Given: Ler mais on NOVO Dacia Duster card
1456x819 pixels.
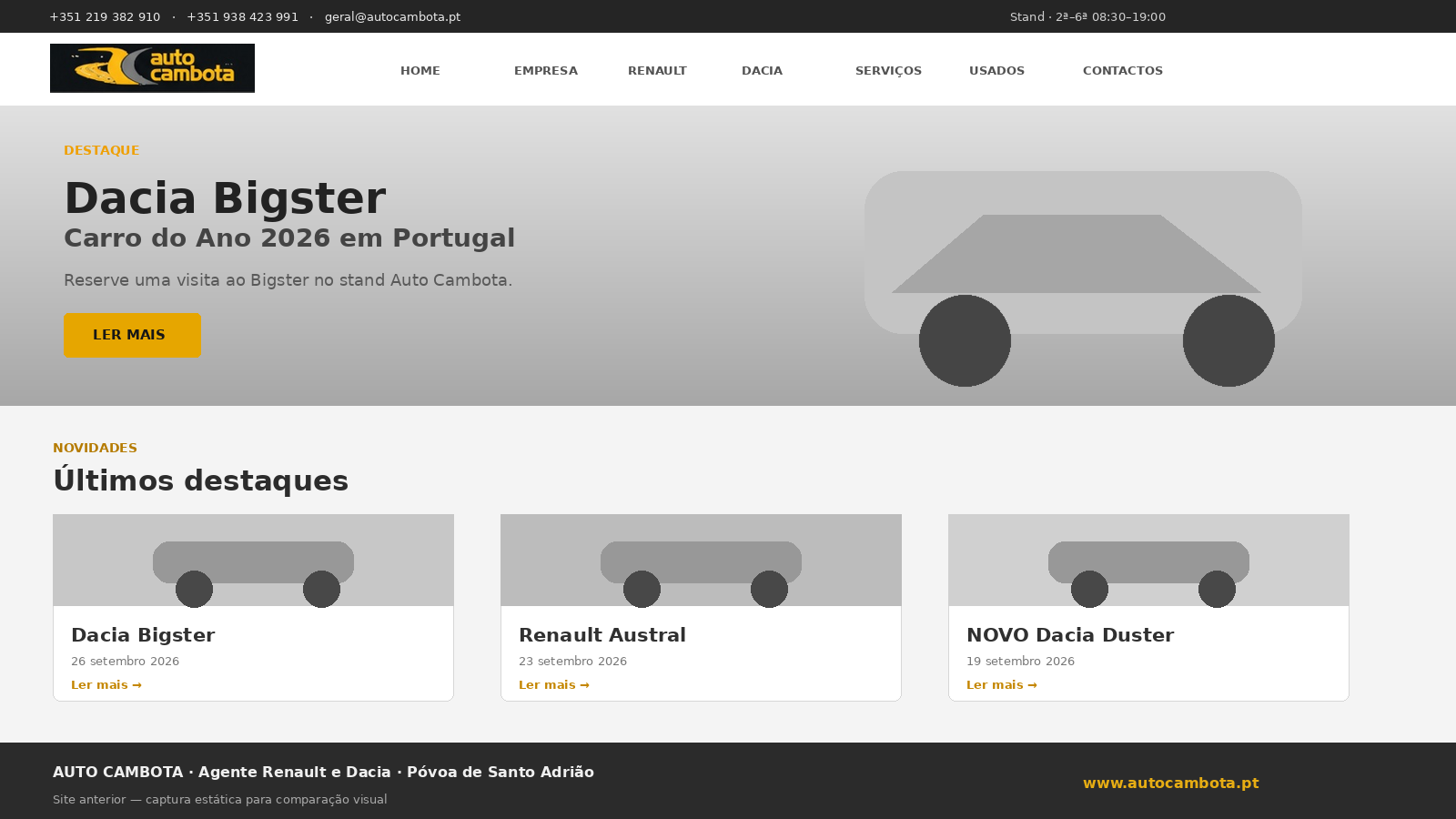Looking at the screenshot, I should [x=1002, y=685].
